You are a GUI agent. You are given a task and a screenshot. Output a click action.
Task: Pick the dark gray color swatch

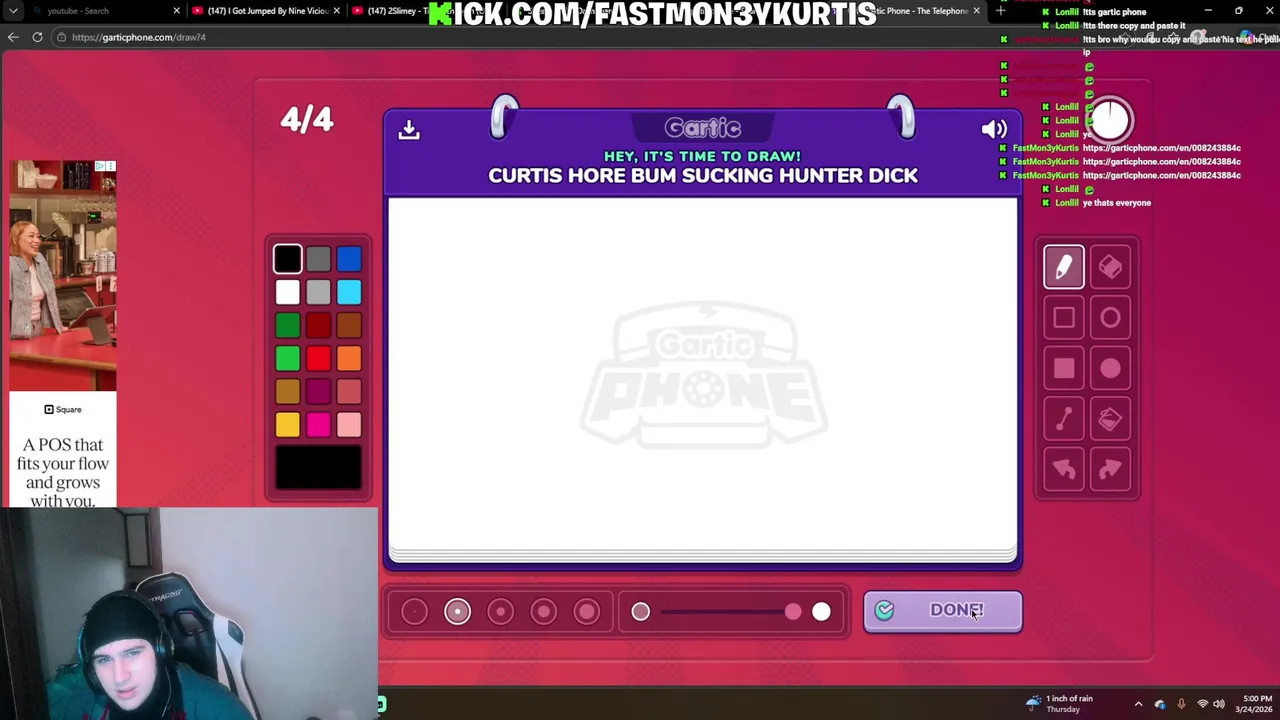click(318, 259)
